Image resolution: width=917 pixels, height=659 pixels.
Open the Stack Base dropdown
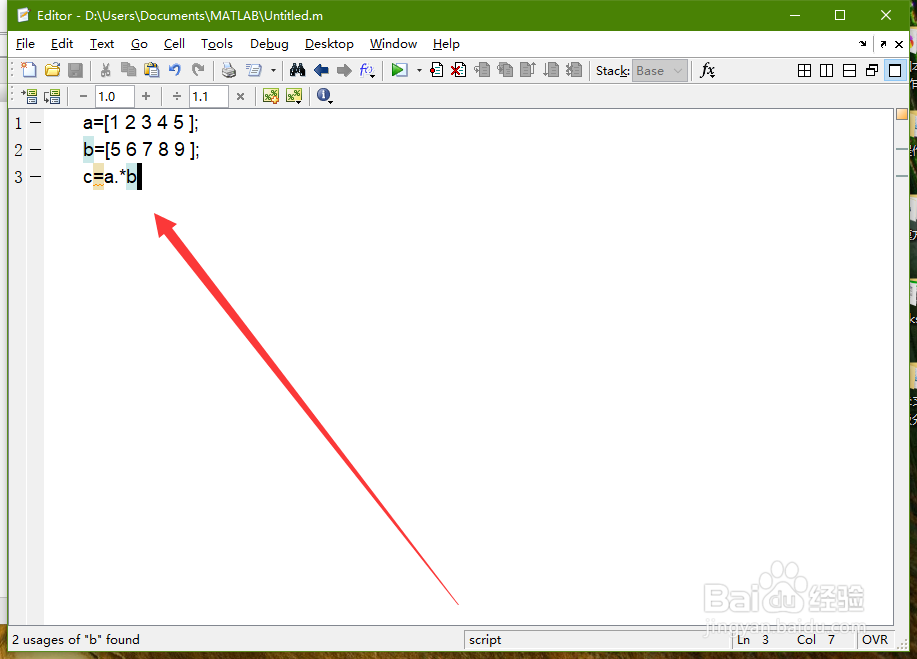pos(659,71)
